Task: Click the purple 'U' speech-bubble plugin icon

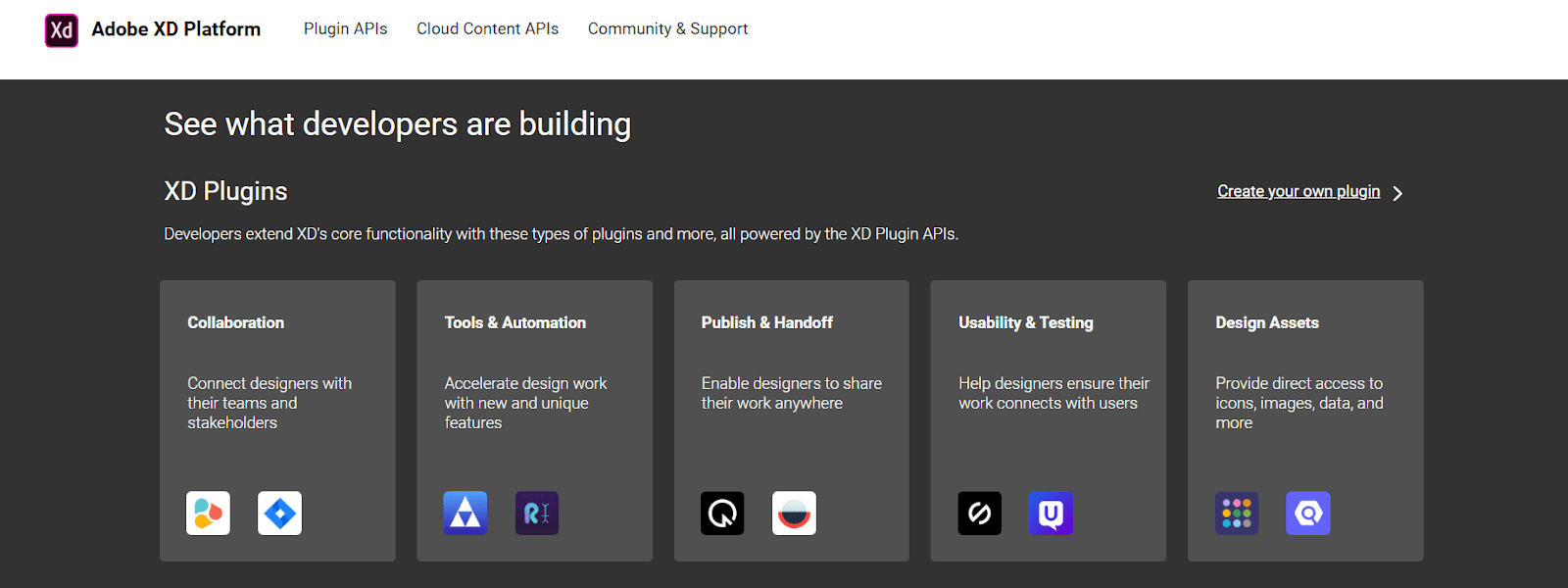Action: point(1051,514)
